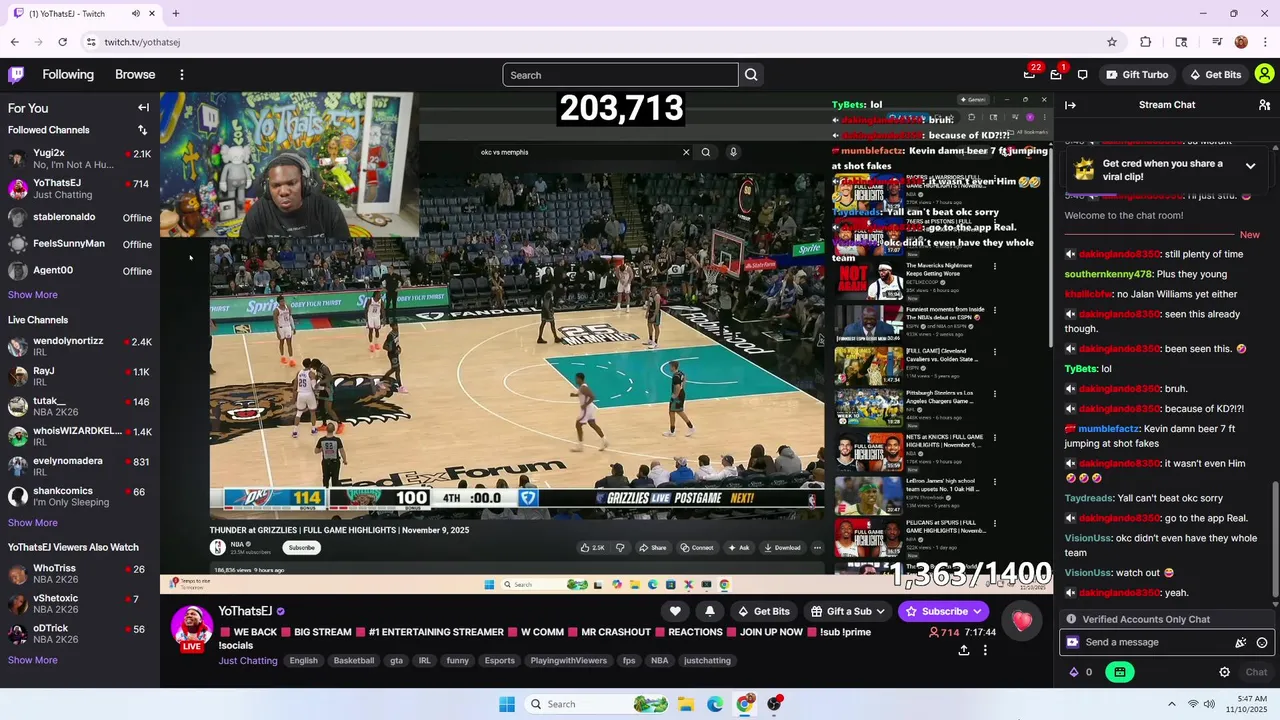Click the Windows taskbar search box
Image resolution: width=1280 pixels, height=720 pixels.
(x=597, y=704)
